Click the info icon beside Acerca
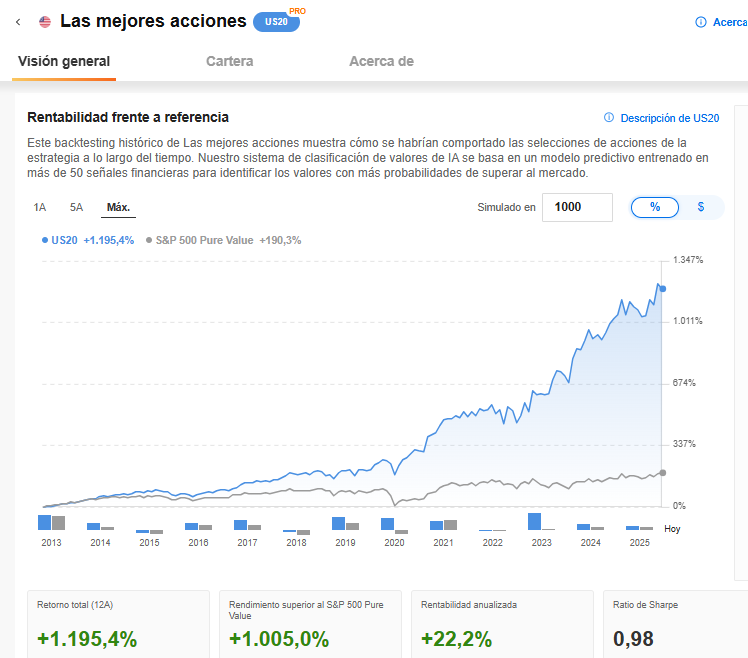 coord(701,22)
